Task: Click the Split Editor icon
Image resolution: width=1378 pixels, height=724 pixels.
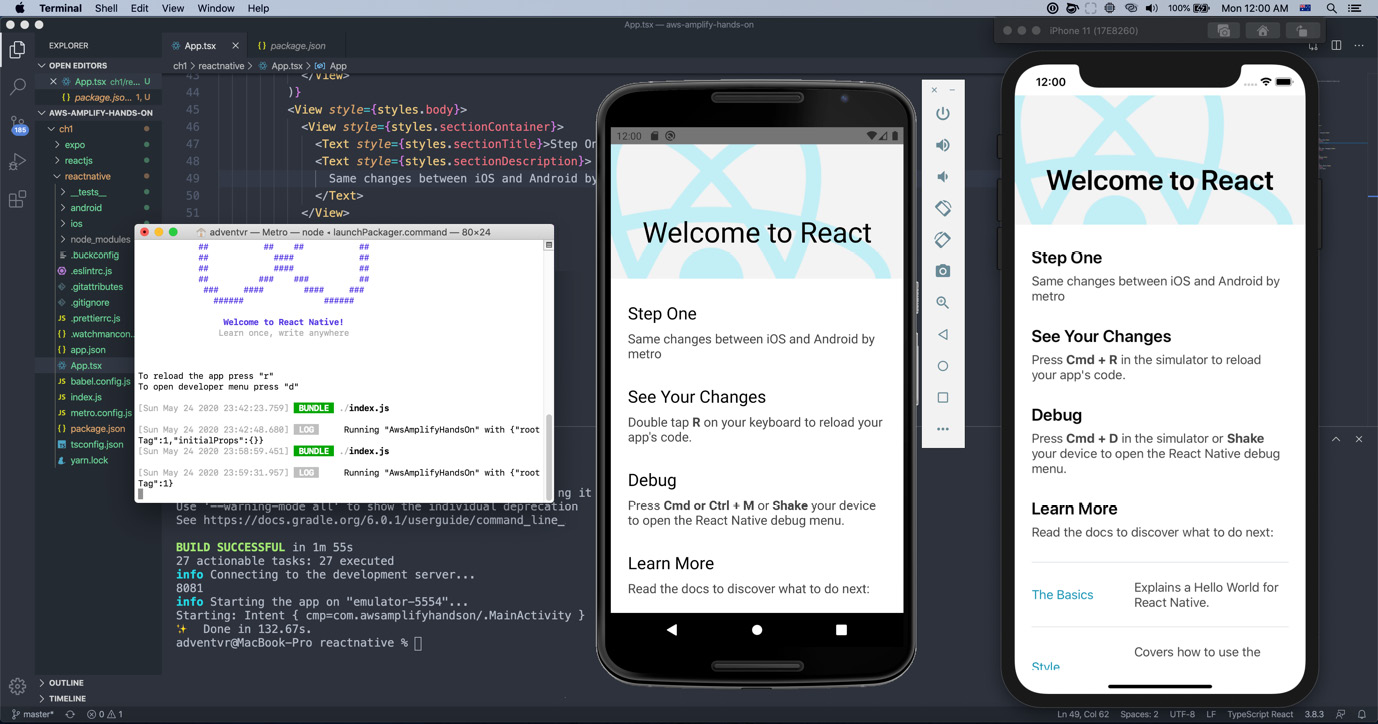Action: pos(1336,46)
